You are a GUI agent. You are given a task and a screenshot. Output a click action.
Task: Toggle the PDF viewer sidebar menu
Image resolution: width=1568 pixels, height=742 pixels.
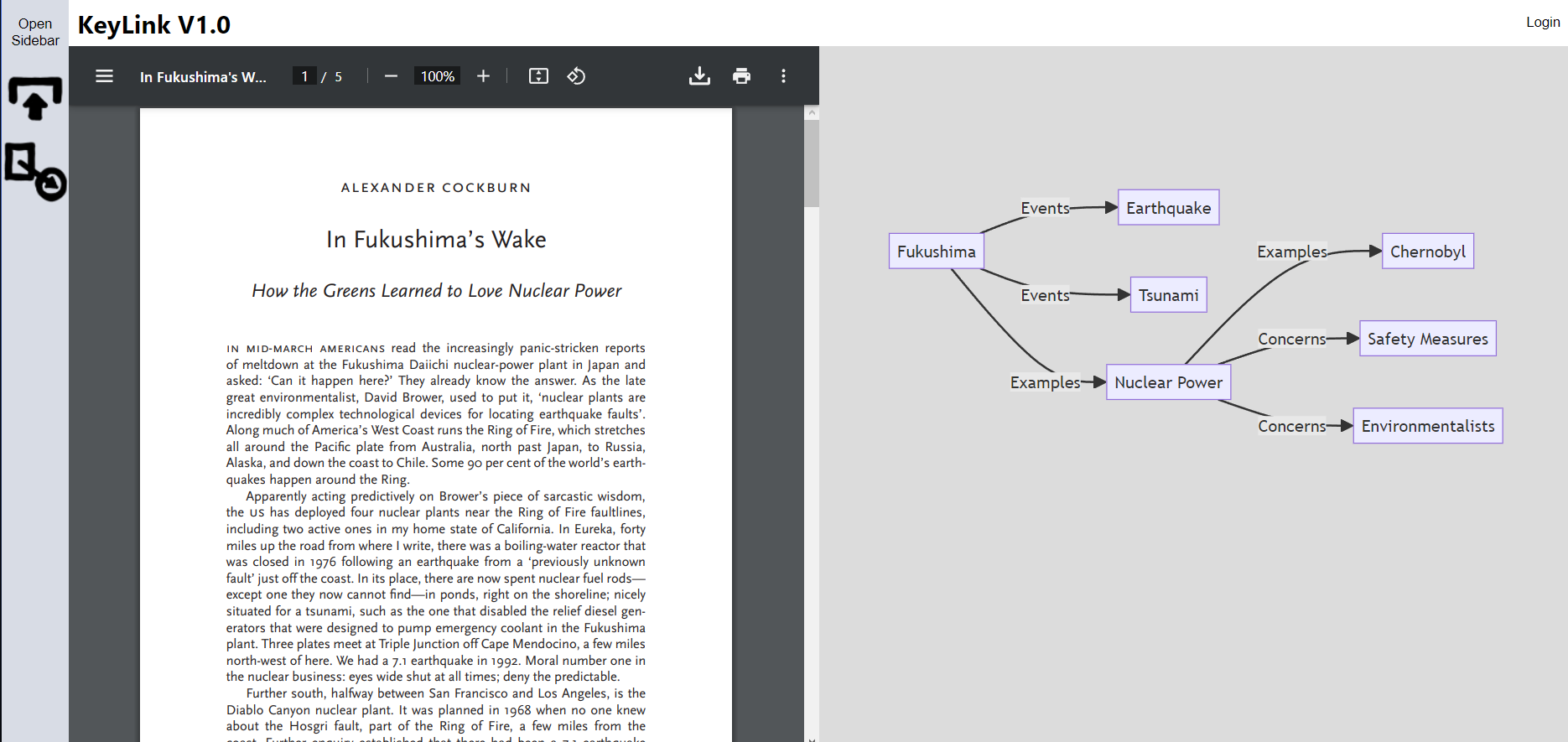pyautogui.click(x=105, y=76)
